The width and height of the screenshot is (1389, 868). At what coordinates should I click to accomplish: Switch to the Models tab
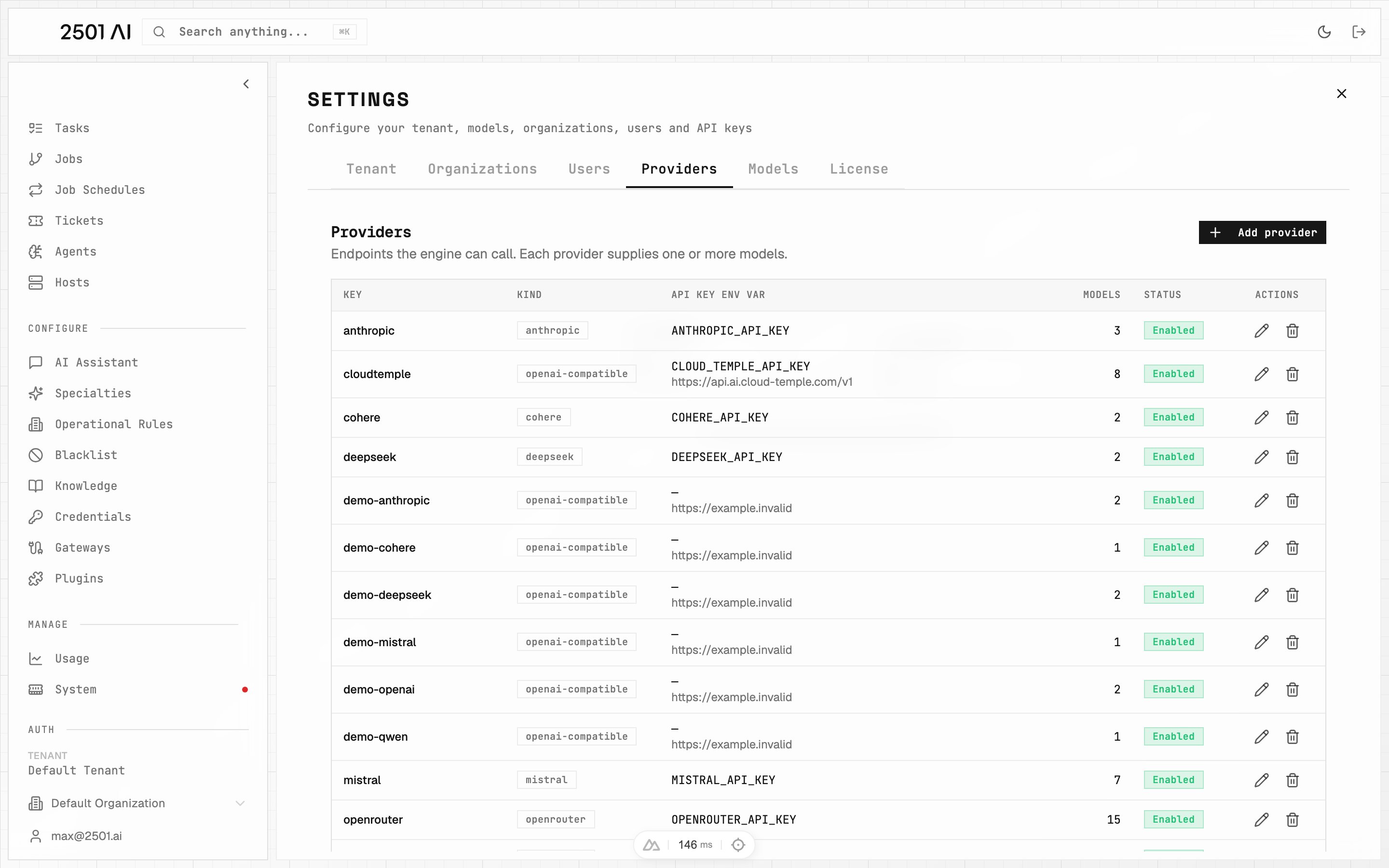click(773, 169)
